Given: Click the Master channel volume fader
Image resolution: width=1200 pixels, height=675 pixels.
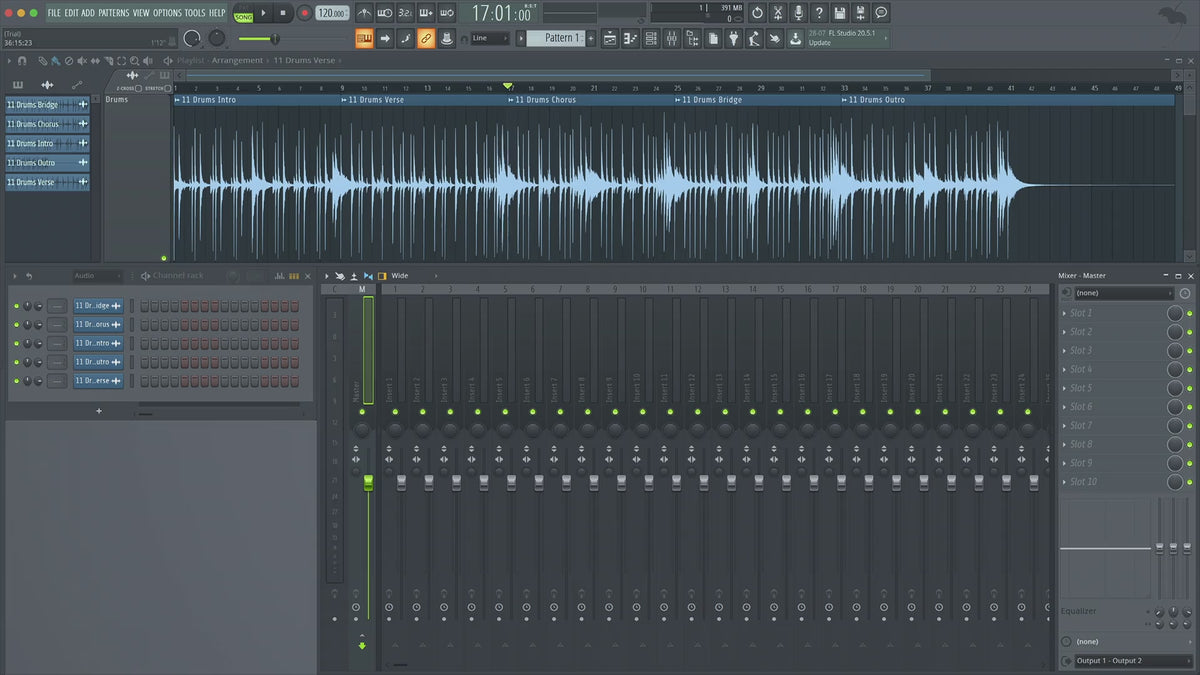Looking at the screenshot, I should tap(368, 484).
